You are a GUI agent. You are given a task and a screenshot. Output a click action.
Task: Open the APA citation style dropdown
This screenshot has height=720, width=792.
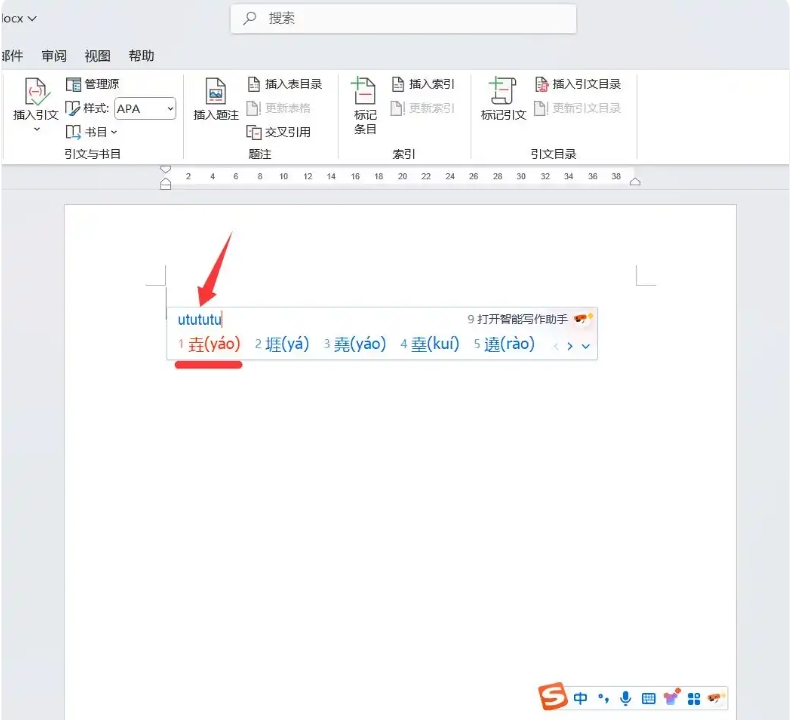[145, 108]
